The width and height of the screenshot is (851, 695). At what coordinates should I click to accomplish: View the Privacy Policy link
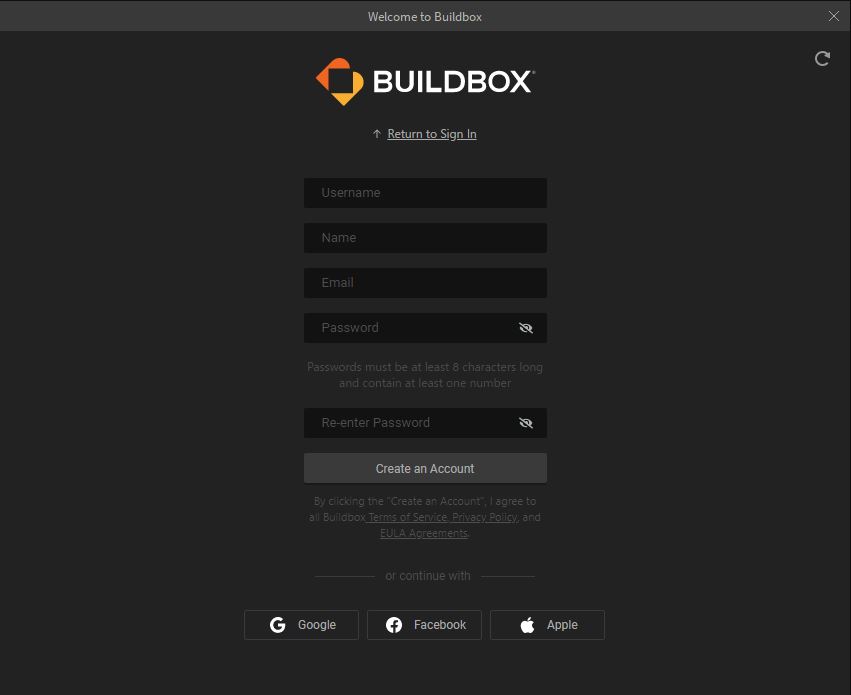tap(484, 517)
